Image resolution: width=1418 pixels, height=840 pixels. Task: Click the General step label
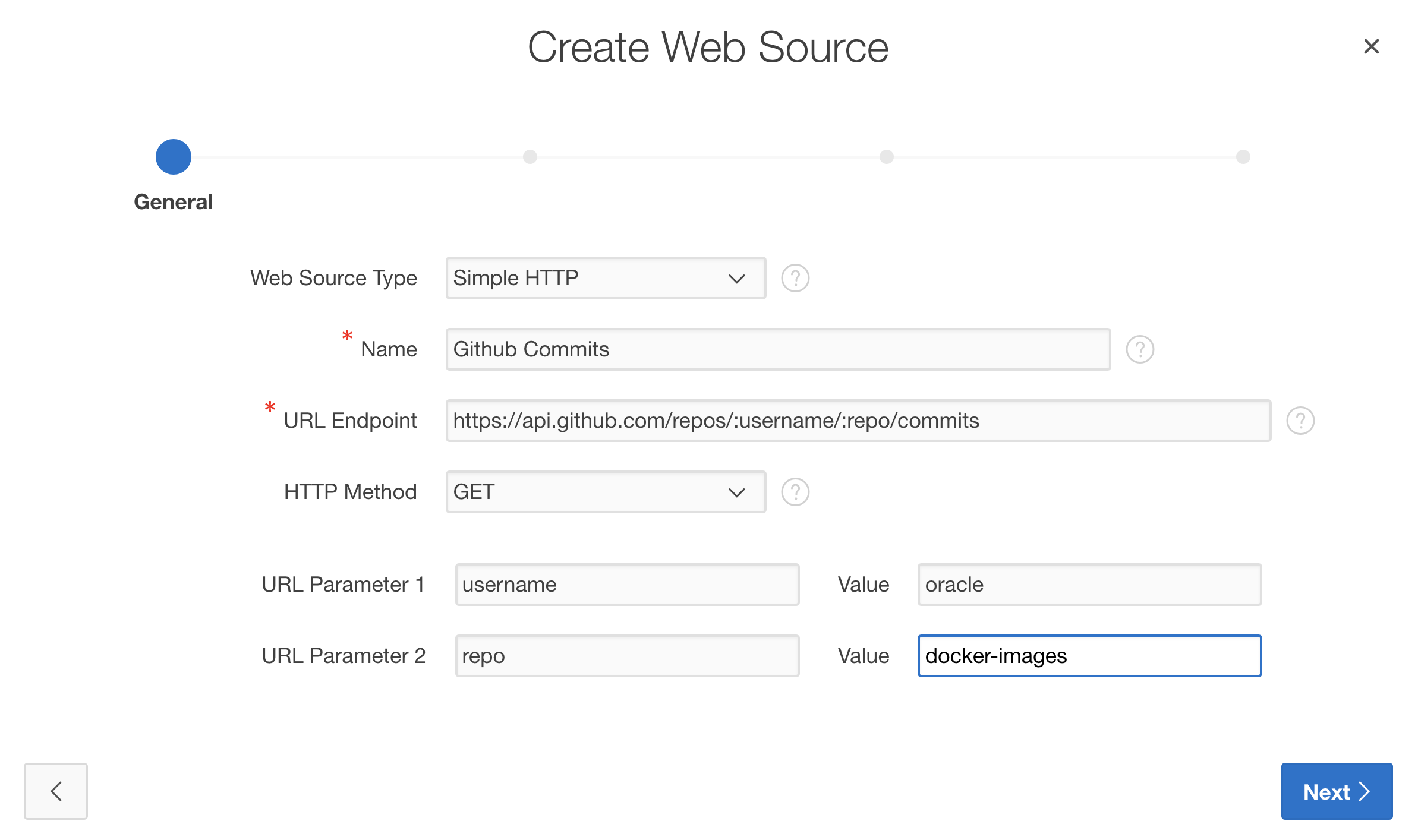point(173,202)
